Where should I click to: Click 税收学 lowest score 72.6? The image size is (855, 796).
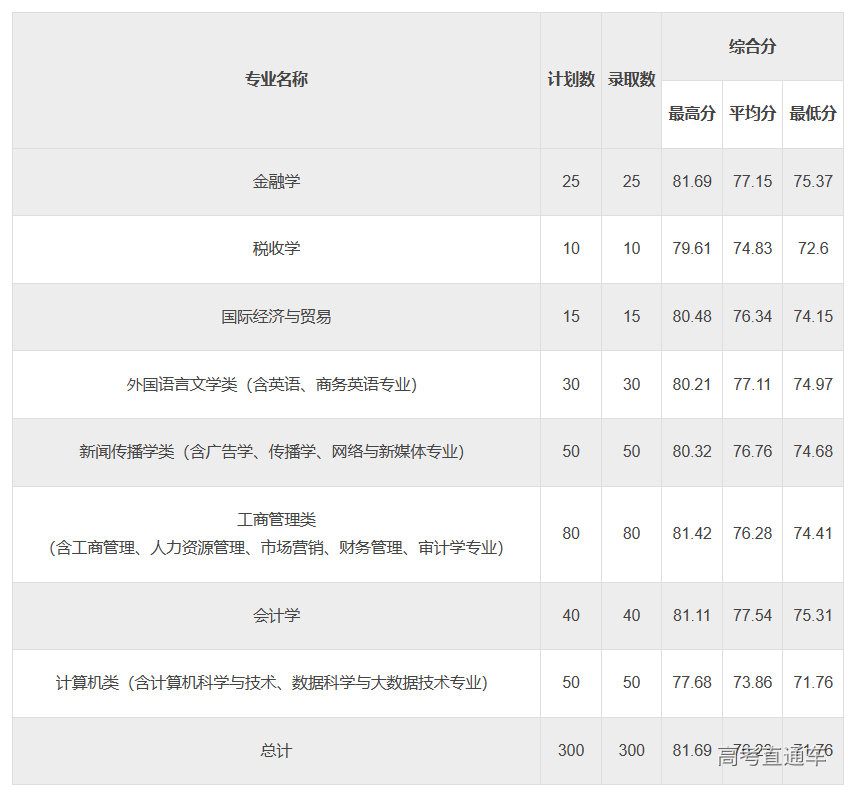[813, 249]
